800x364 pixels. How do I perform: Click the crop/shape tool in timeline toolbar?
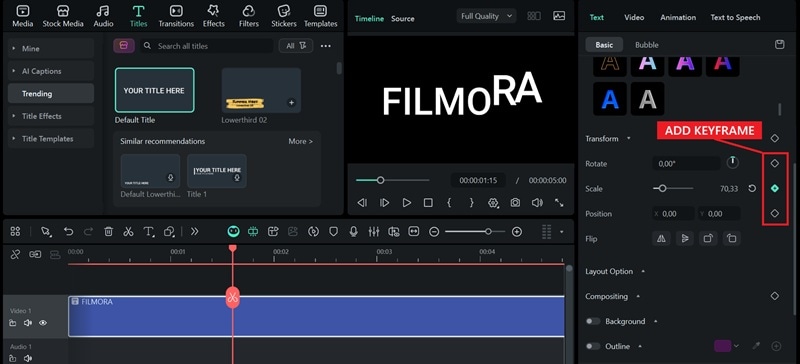pyautogui.click(x=169, y=232)
